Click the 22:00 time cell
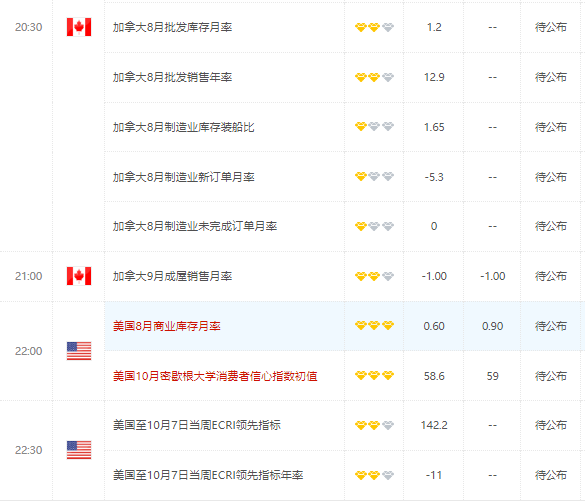The height and width of the screenshot is (502, 585). pos(28,351)
